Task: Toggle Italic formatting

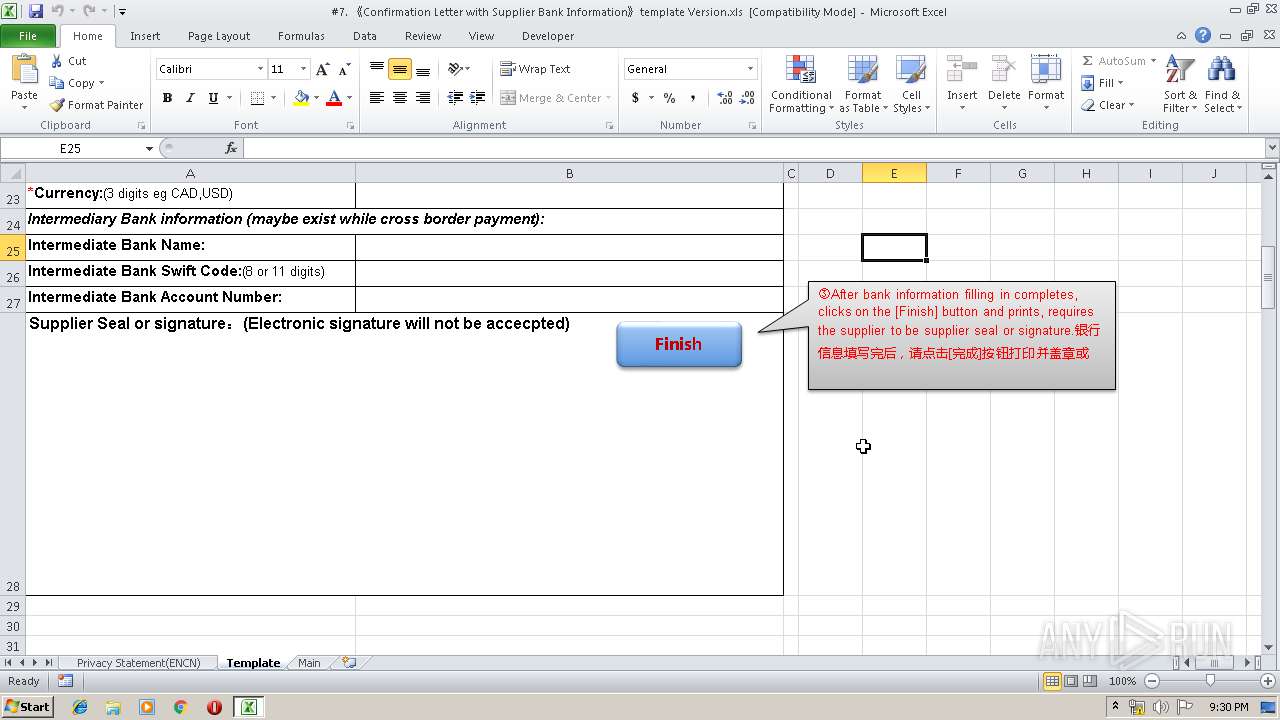Action: (190, 98)
